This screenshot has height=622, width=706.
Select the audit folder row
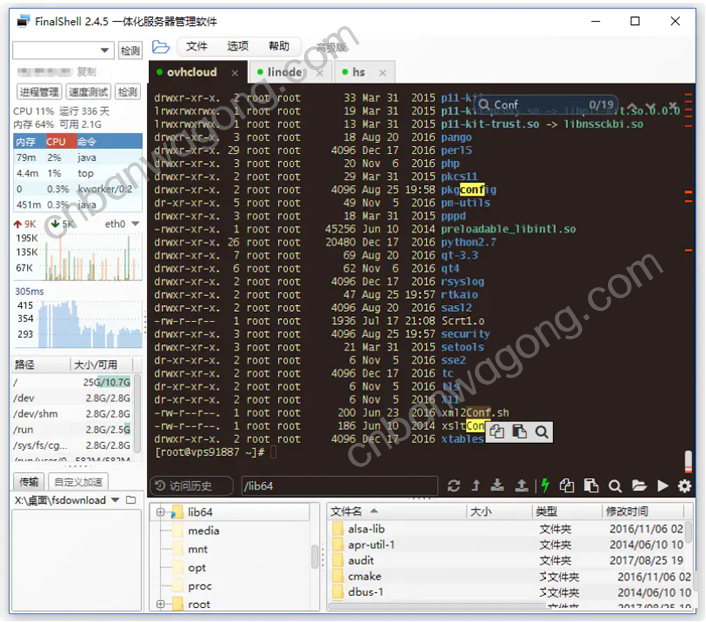click(507, 561)
